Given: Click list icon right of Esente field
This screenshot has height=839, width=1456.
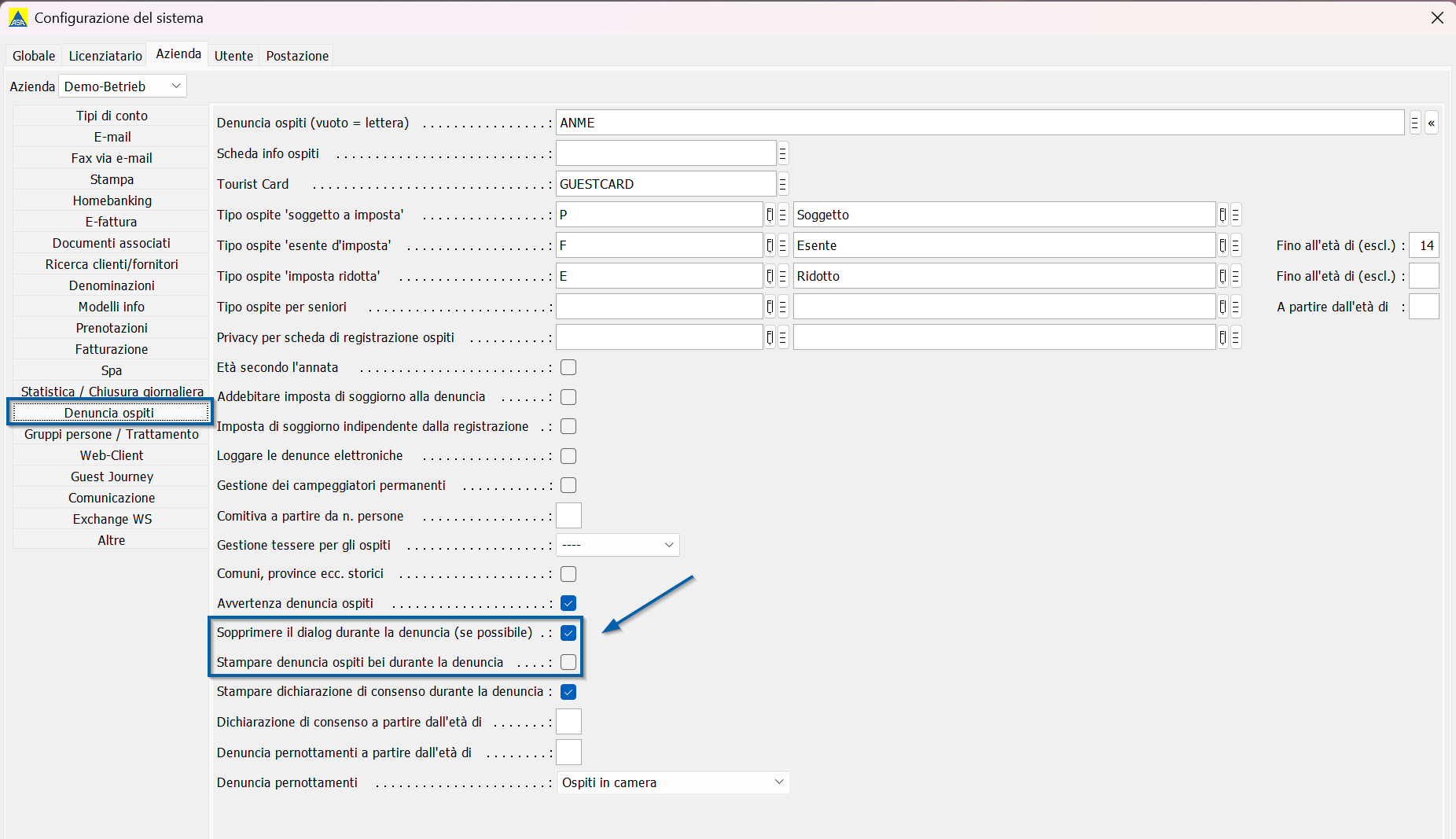Looking at the screenshot, I should [x=1236, y=245].
